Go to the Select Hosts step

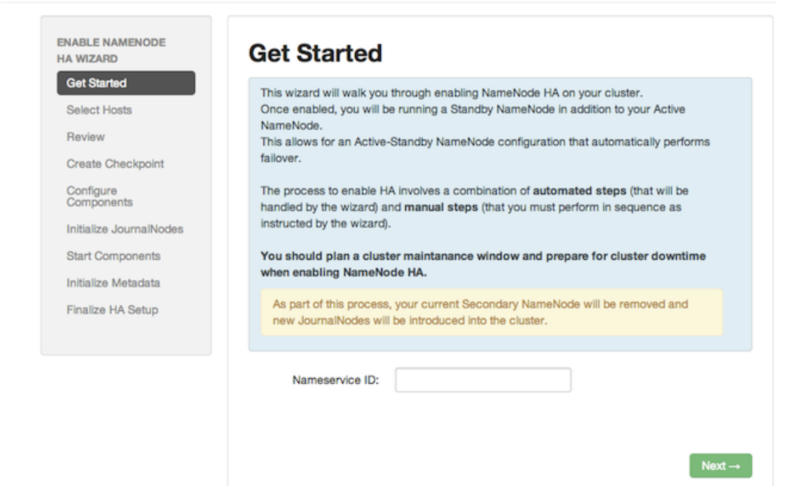[x=99, y=110]
